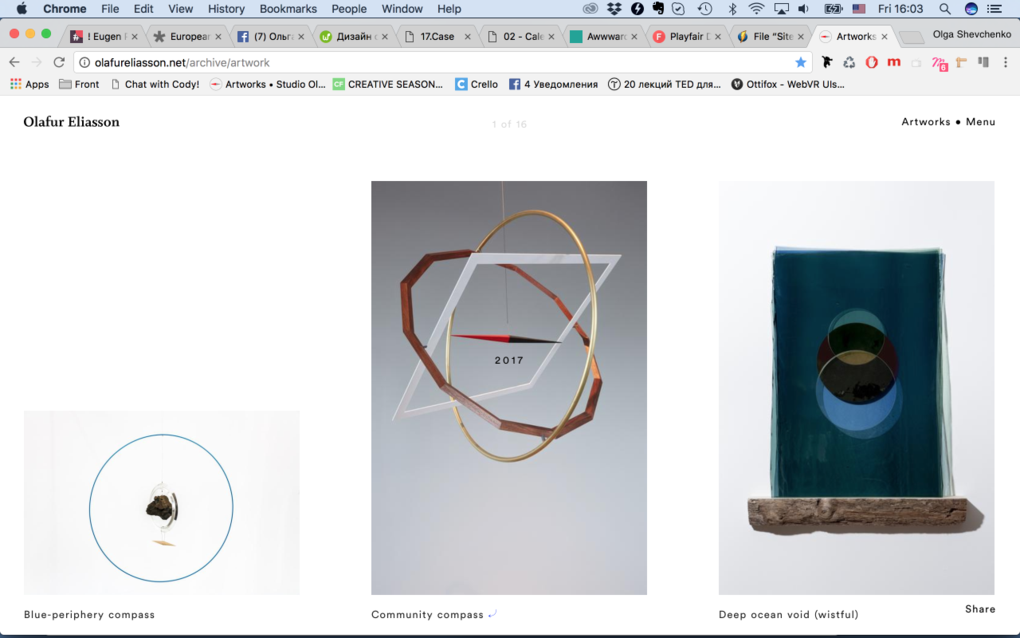The width and height of the screenshot is (1020, 638).
Task: Open Spotlight search magnifier
Action: click(945, 9)
